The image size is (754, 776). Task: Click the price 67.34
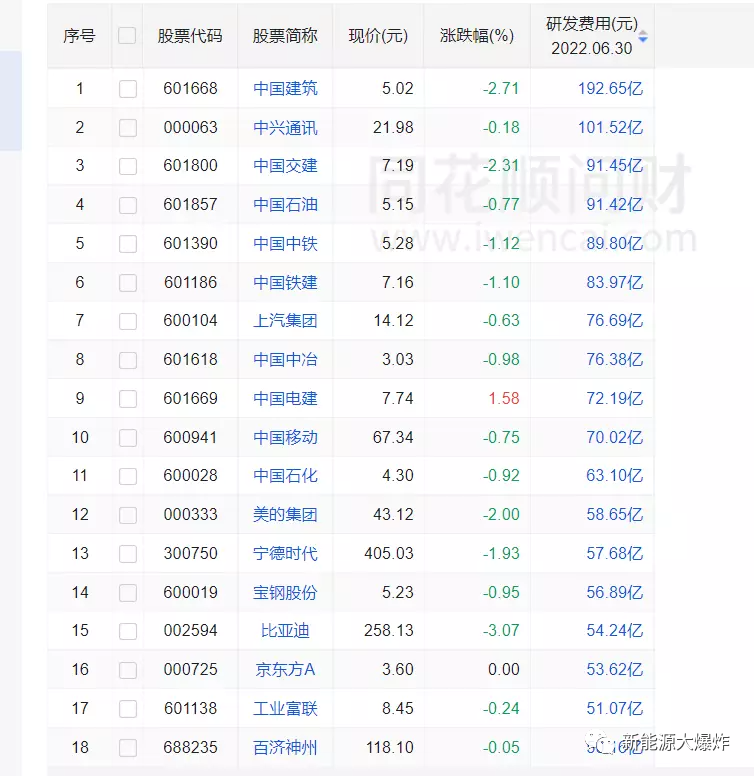click(393, 437)
